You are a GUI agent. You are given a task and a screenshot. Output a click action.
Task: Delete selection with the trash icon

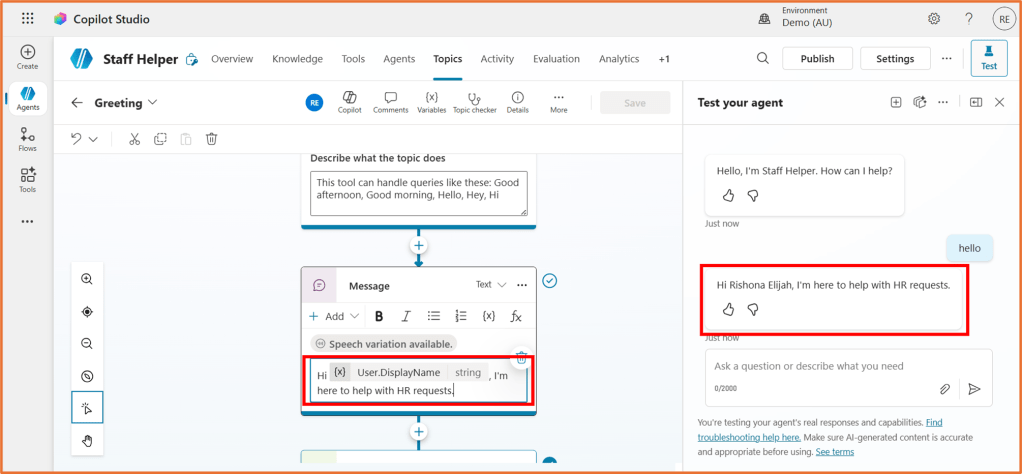click(x=212, y=139)
